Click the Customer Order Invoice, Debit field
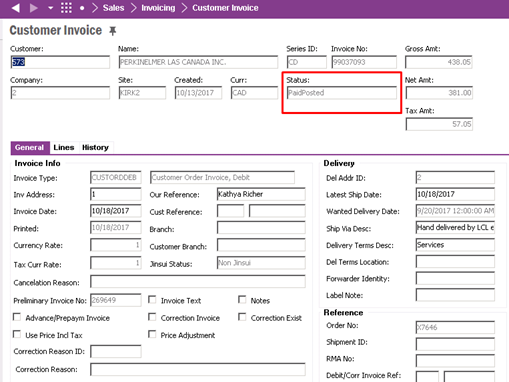Image resolution: width=509 pixels, height=382 pixels. [x=222, y=177]
